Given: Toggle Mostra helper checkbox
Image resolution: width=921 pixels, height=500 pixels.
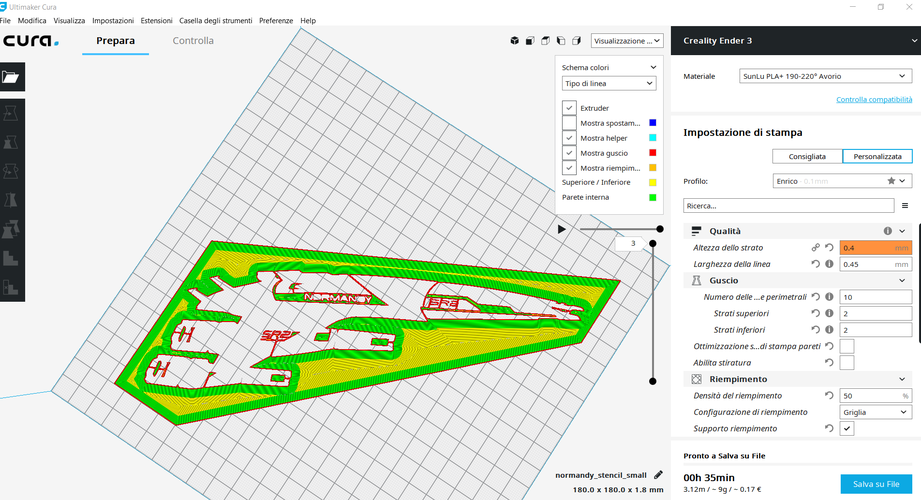Looking at the screenshot, I should pos(569,138).
